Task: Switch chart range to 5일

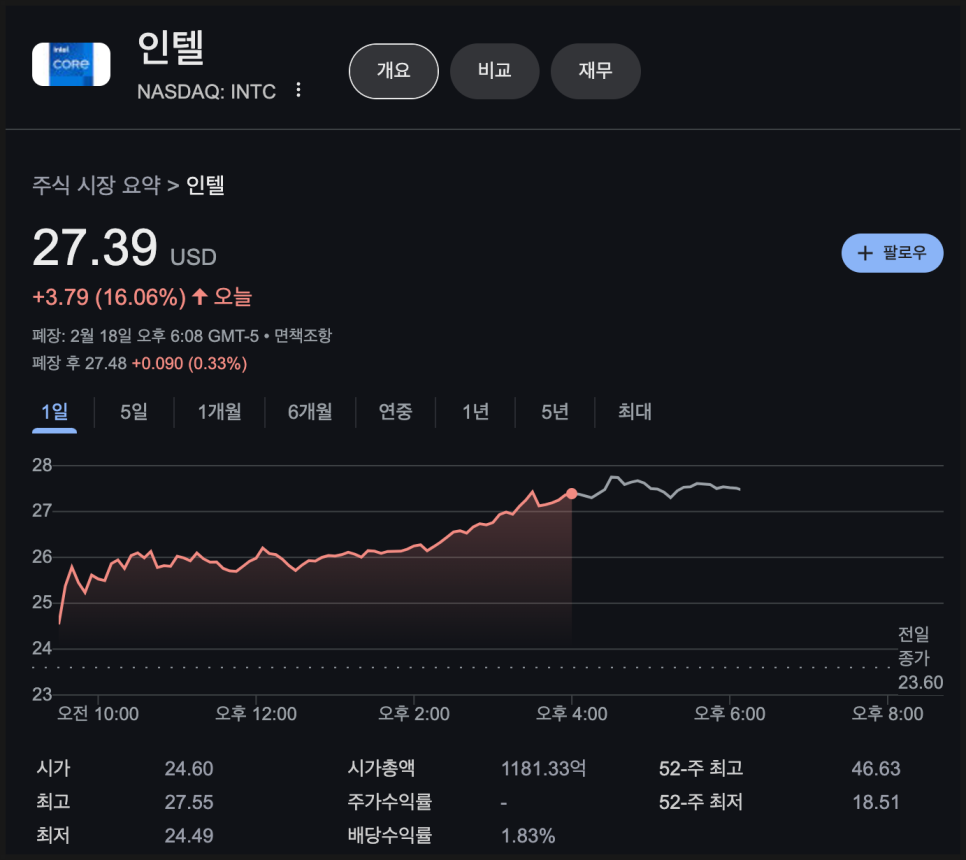Action: [134, 412]
